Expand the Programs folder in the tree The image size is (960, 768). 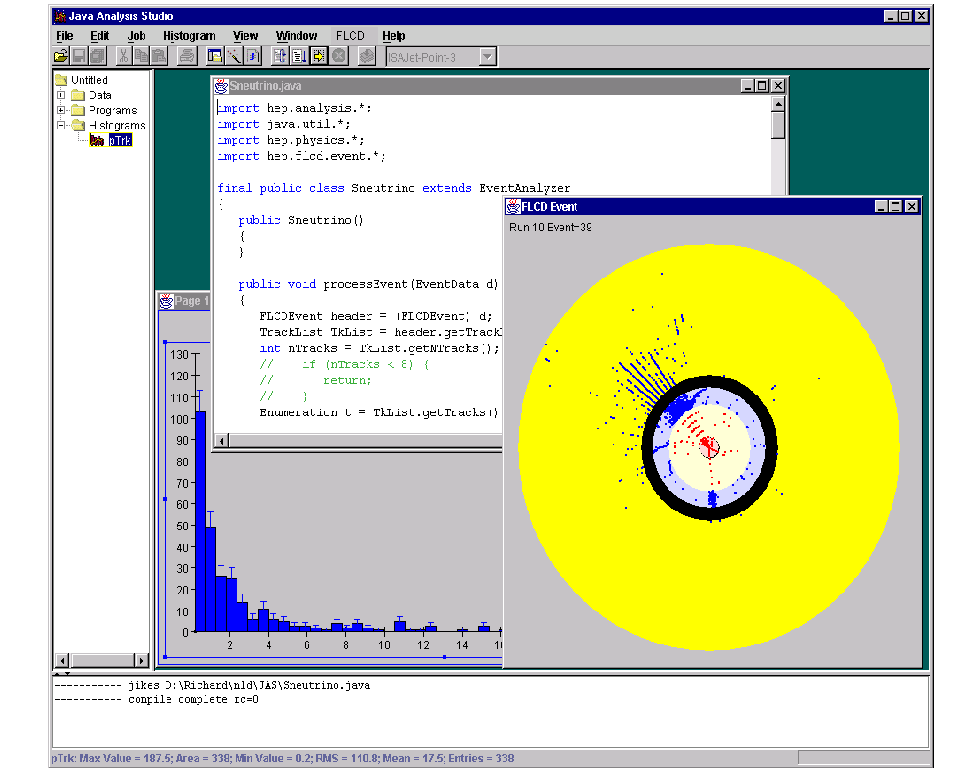coord(62,110)
